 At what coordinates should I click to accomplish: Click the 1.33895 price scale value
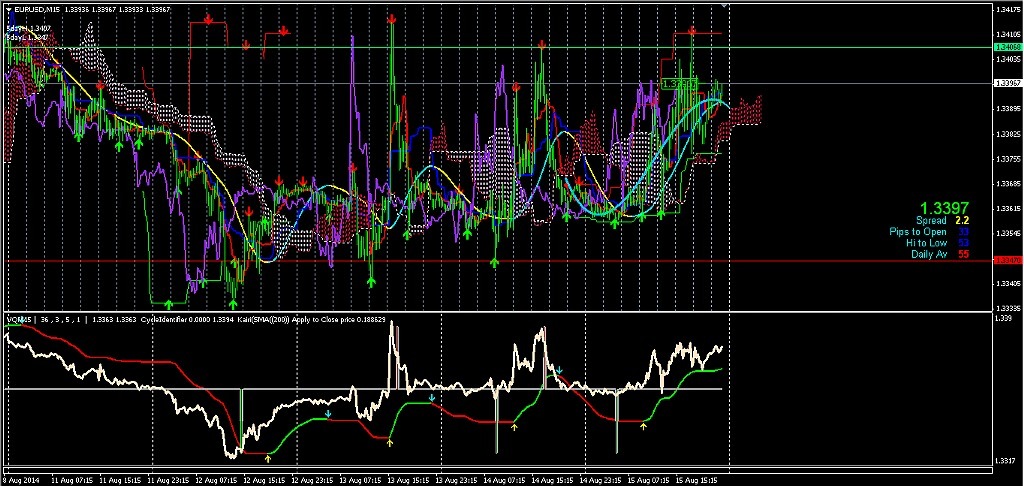1006,109
